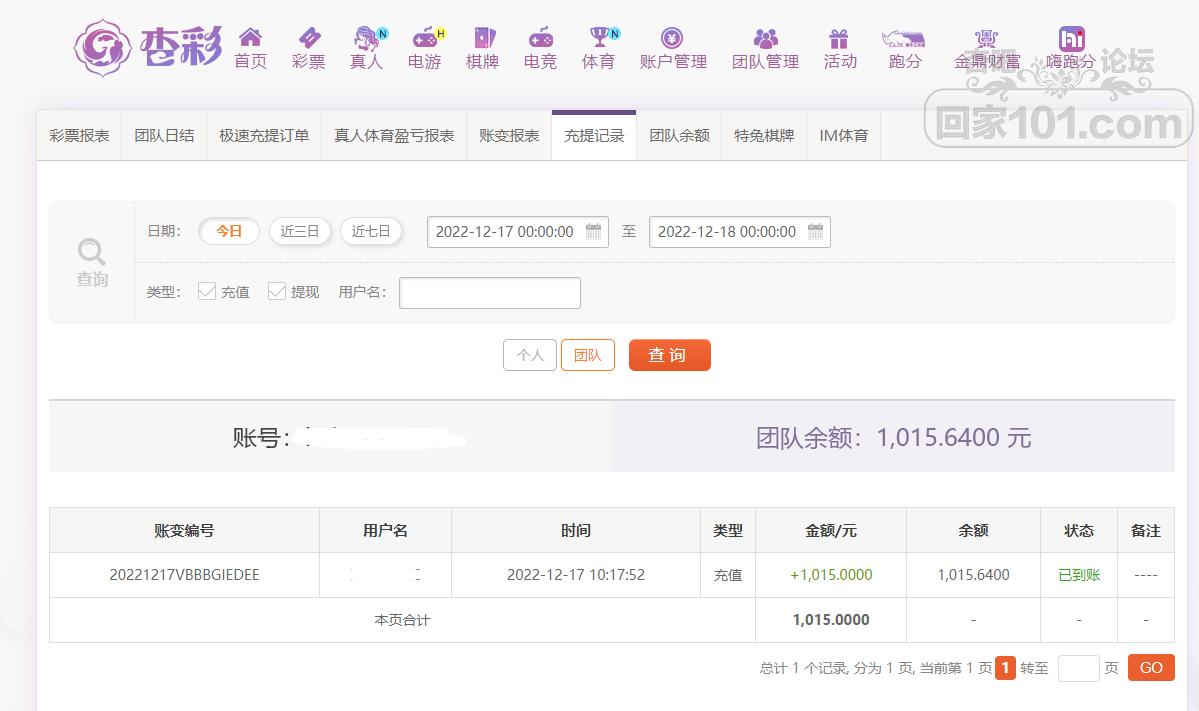The height and width of the screenshot is (711, 1199).
Task: Focus the 用户名 input field
Action: click(490, 293)
